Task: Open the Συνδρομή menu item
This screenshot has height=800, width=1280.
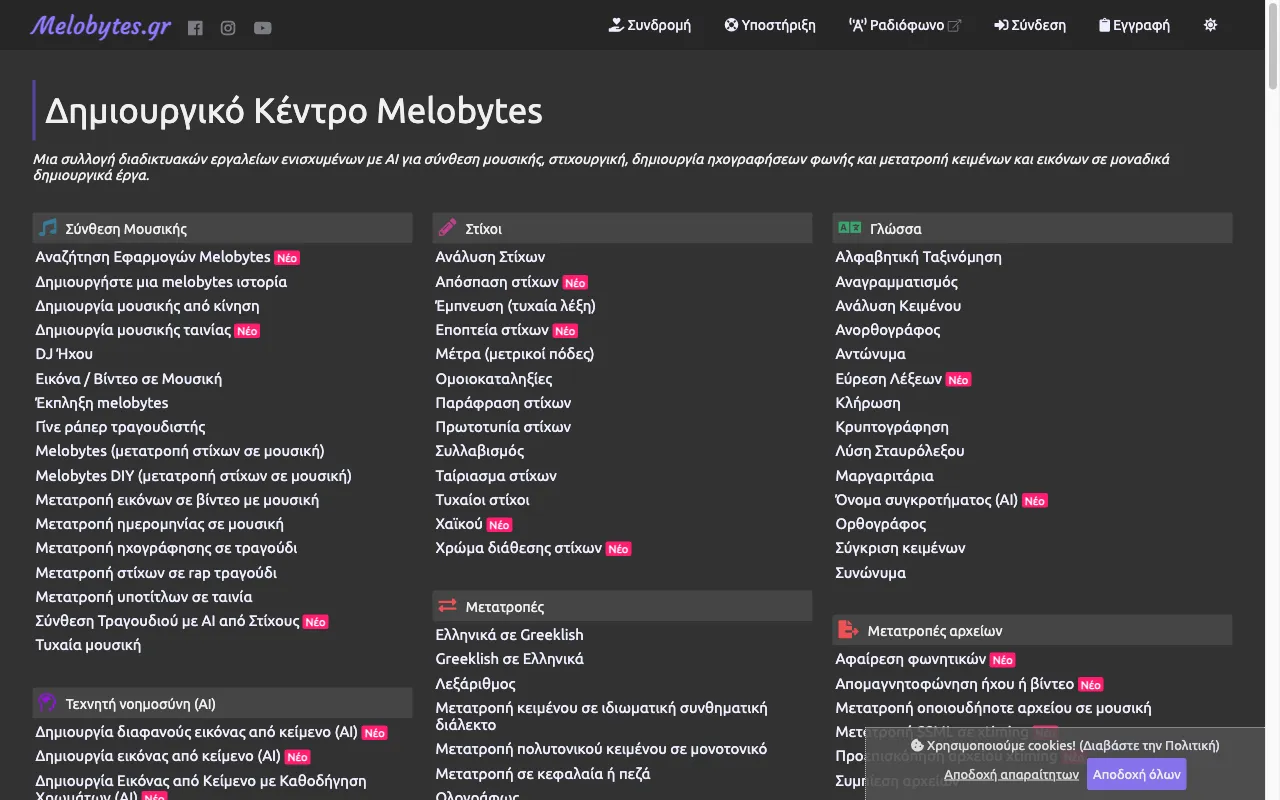Action: [650, 25]
